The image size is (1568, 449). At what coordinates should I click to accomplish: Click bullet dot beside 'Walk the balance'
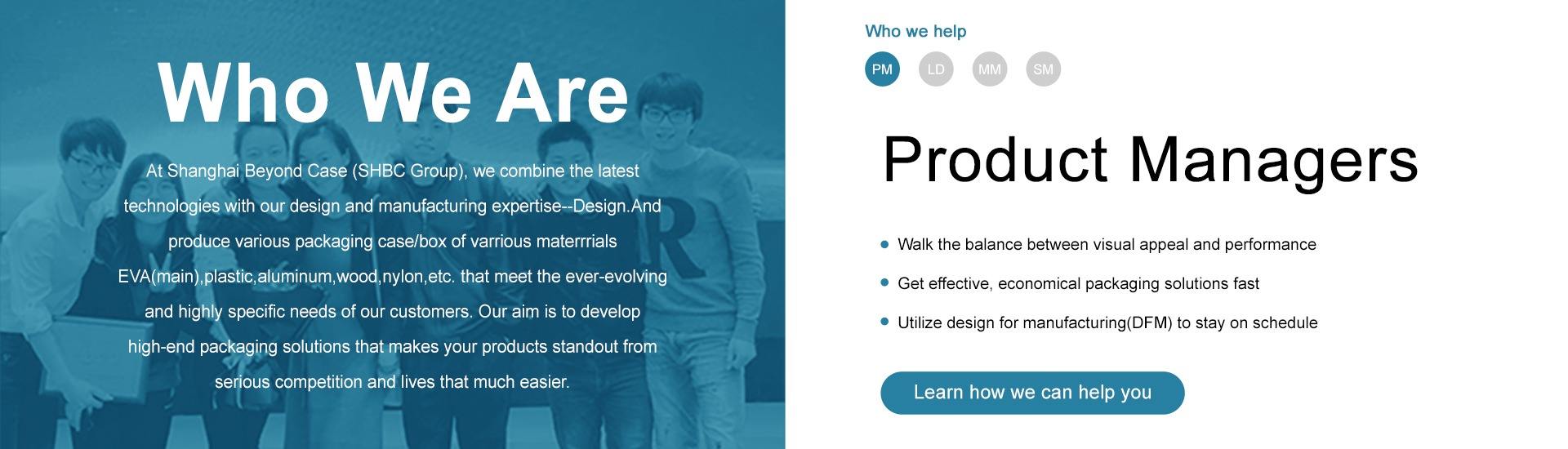[x=884, y=244]
